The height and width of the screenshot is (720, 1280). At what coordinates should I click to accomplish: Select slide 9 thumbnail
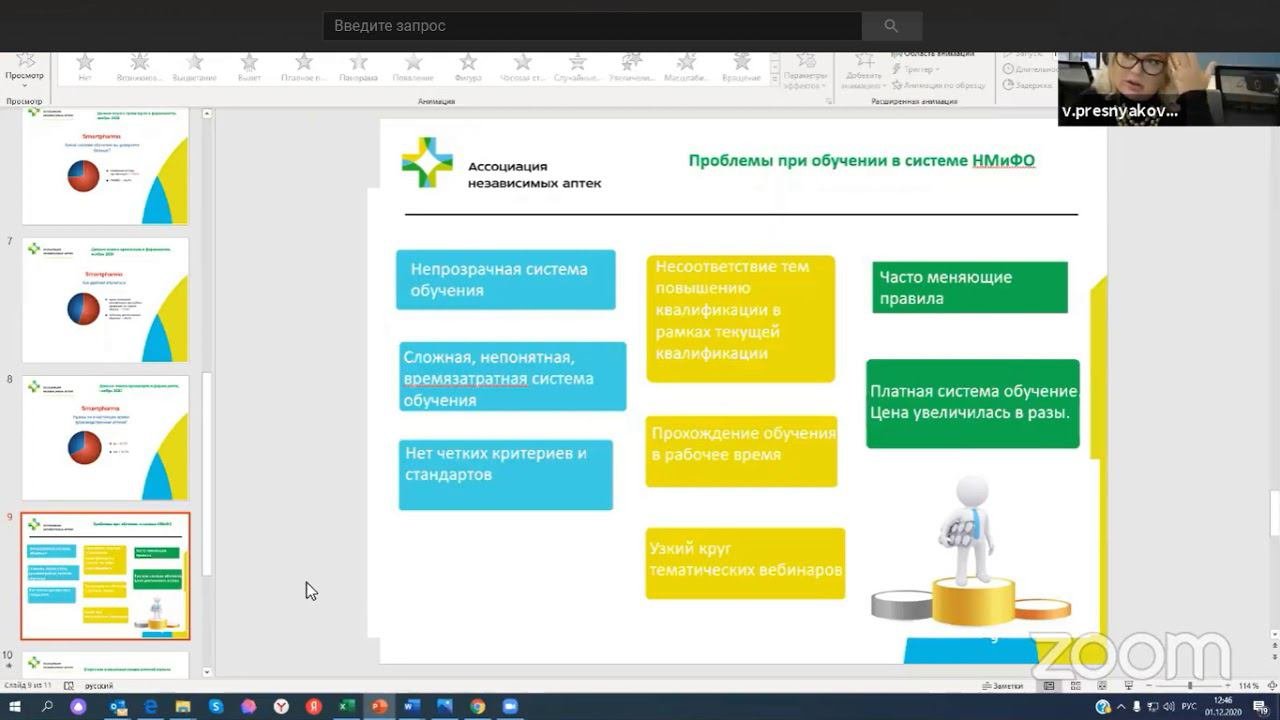[x=105, y=576]
